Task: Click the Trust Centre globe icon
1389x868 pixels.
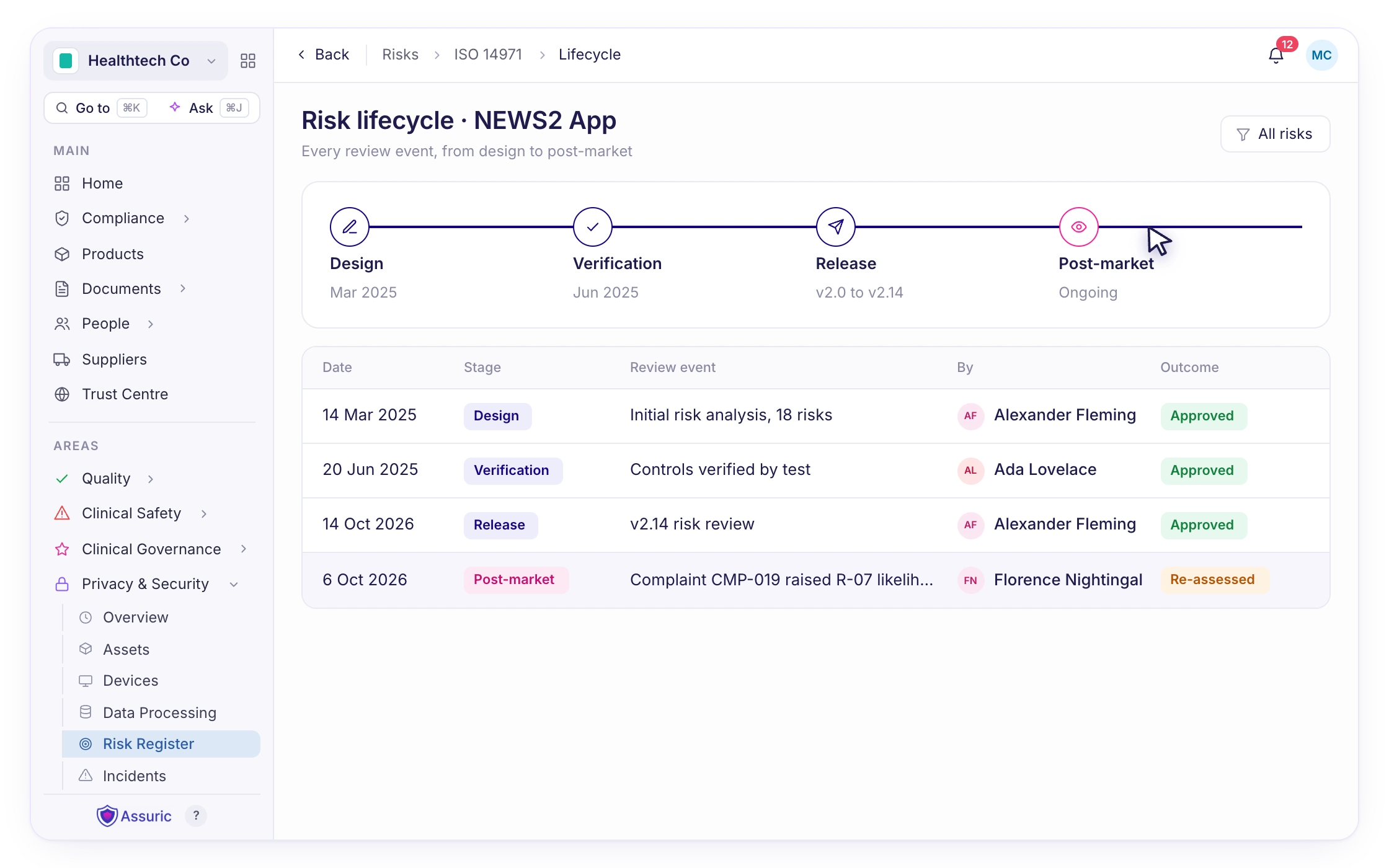Action: pos(62,394)
